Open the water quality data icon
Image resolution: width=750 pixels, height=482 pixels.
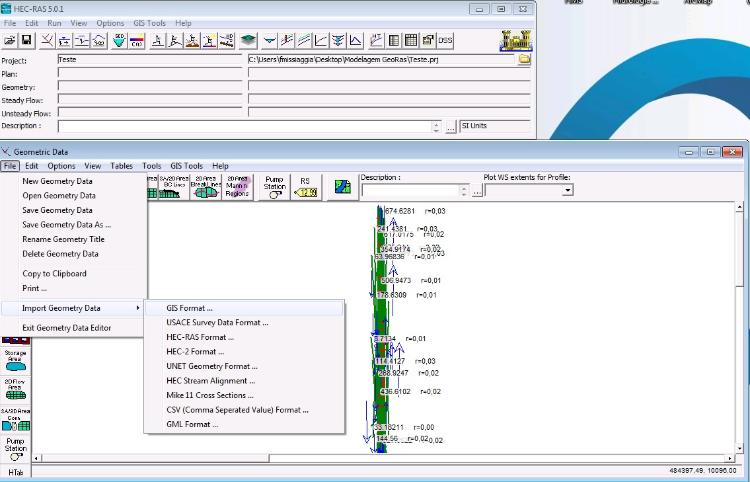[136, 41]
